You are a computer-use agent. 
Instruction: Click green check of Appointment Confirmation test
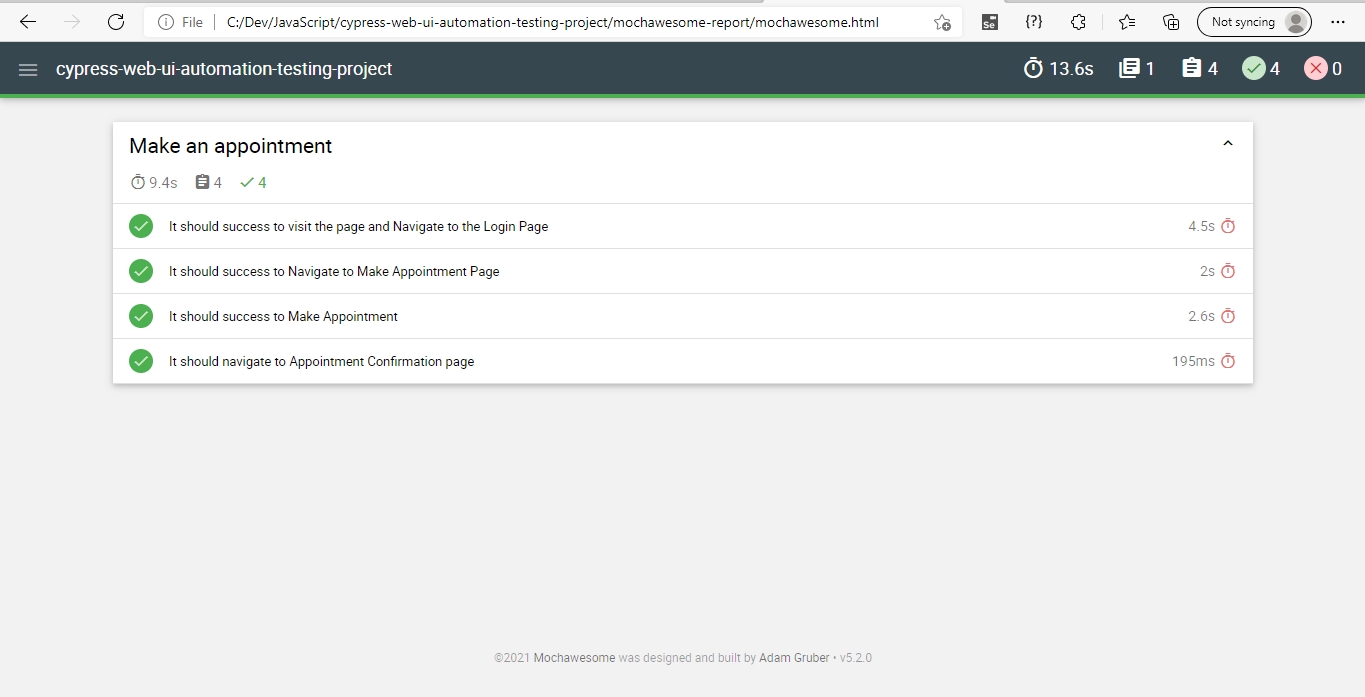(x=141, y=361)
